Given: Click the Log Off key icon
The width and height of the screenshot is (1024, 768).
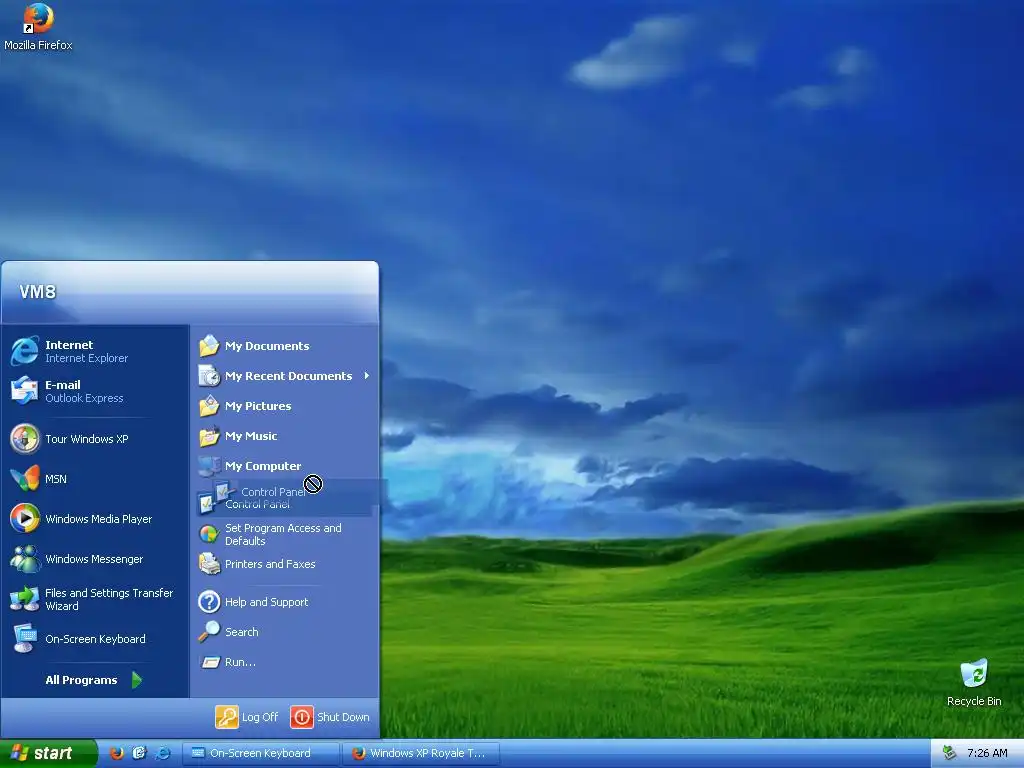Looking at the screenshot, I should point(227,717).
